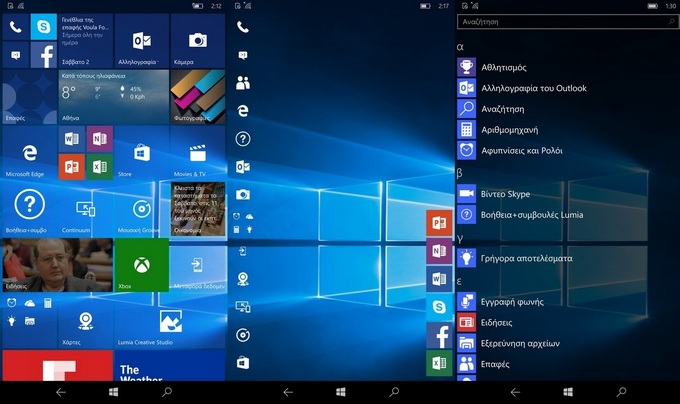Open the Phone tile on the tiled Start screen
This screenshot has width=680, height=404.
click(16, 27)
